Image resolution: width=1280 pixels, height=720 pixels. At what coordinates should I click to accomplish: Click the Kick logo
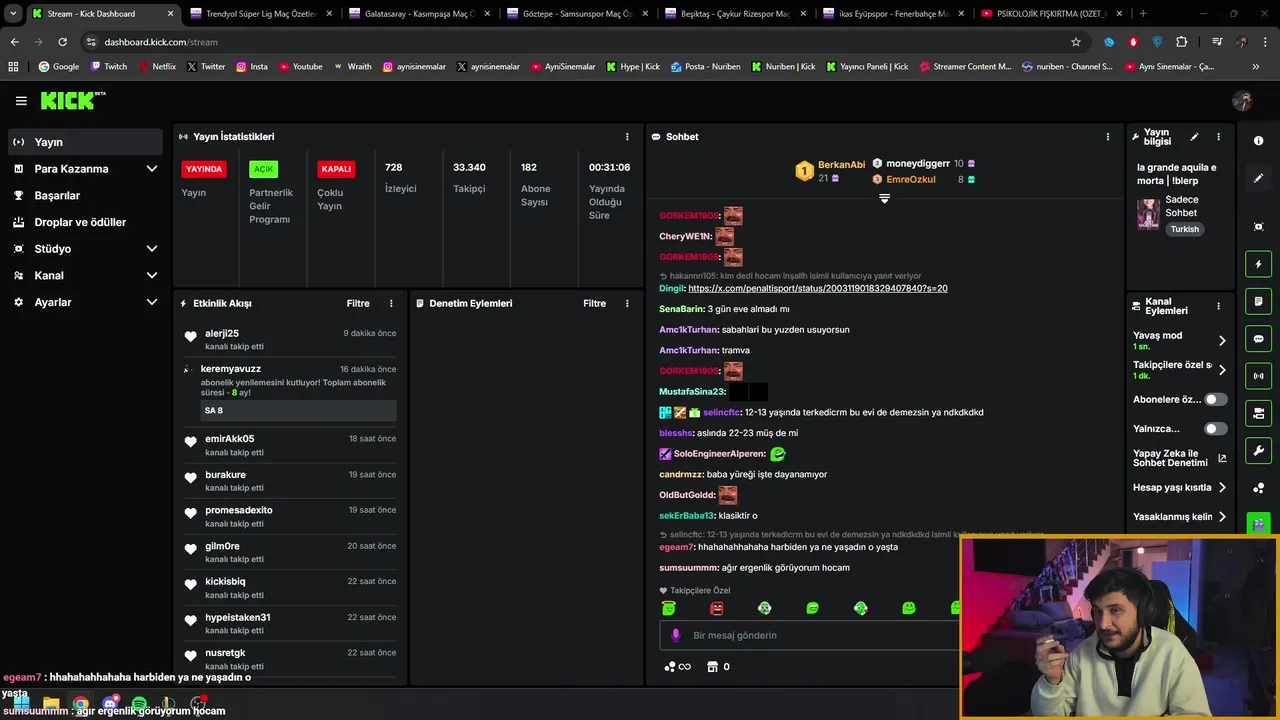(x=72, y=101)
